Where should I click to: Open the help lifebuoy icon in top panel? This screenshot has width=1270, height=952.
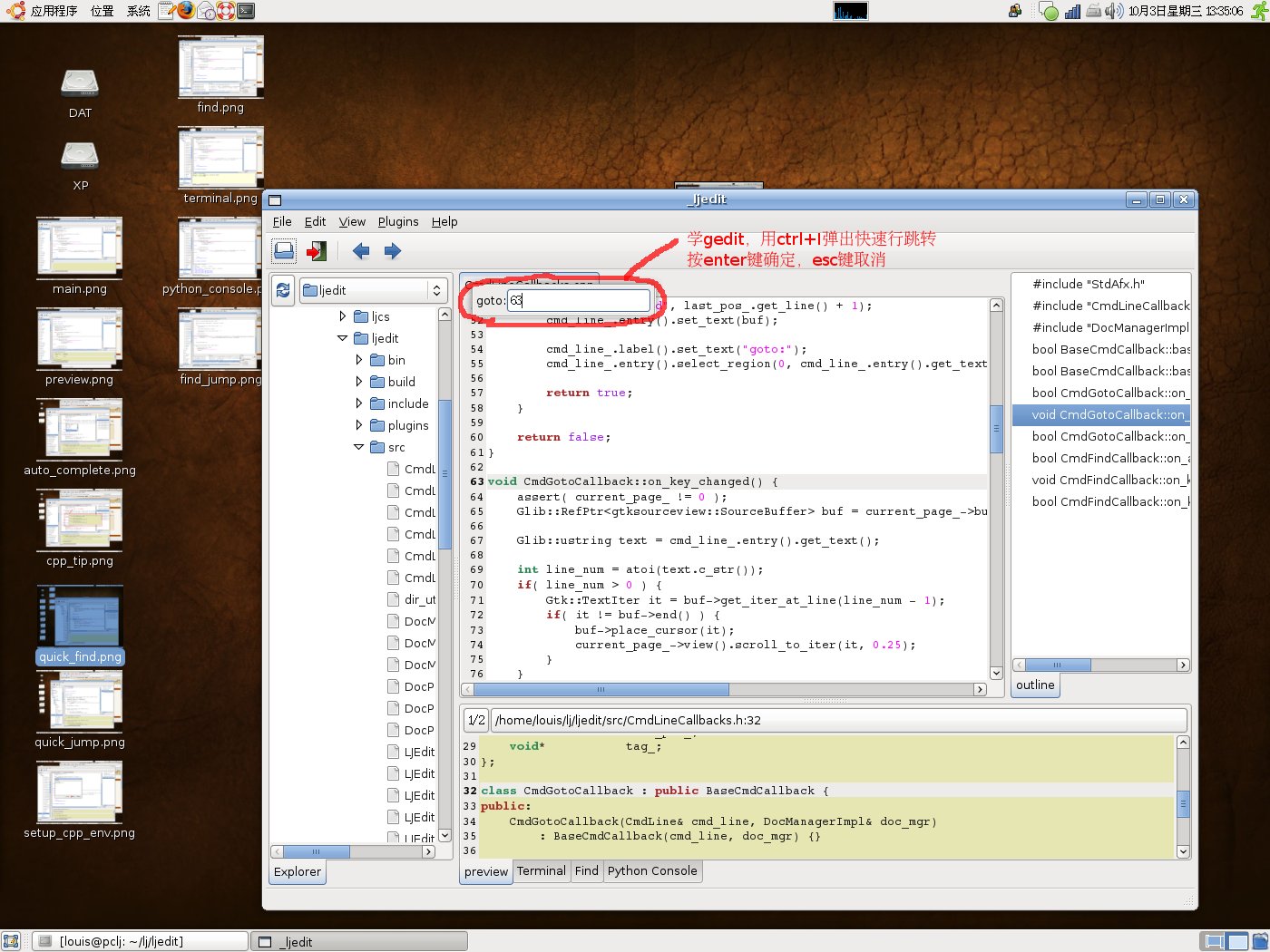click(226, 11)
